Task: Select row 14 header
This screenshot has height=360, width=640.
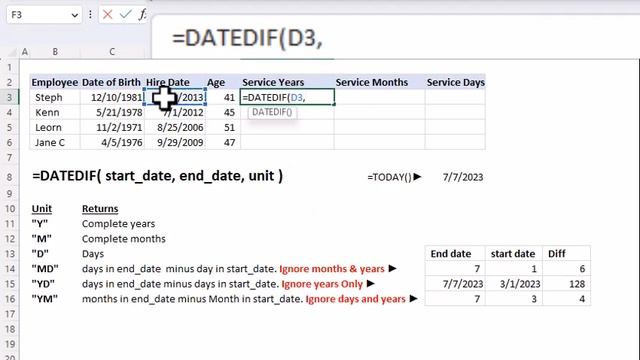Action: point(9,269)
